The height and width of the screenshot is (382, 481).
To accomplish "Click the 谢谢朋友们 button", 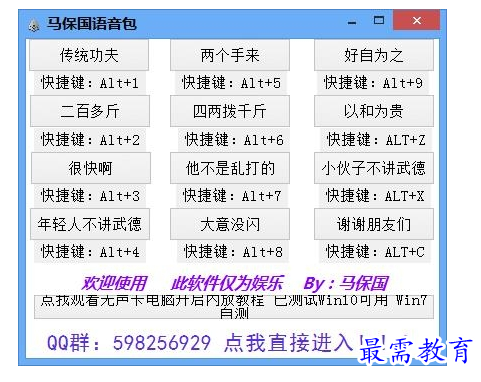I will point(374,224).
